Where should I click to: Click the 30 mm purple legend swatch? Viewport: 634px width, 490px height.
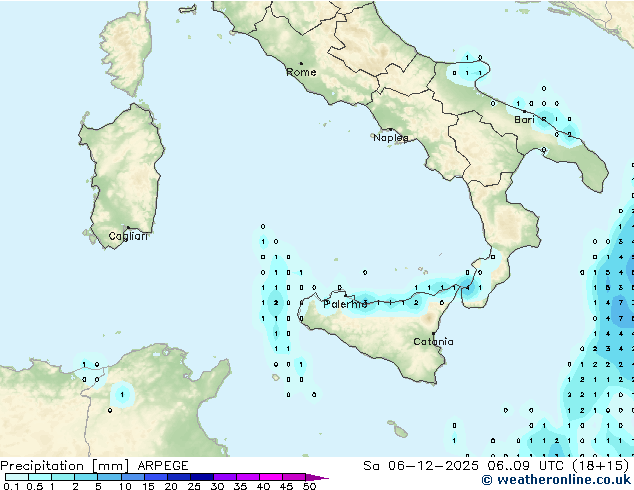225,477
